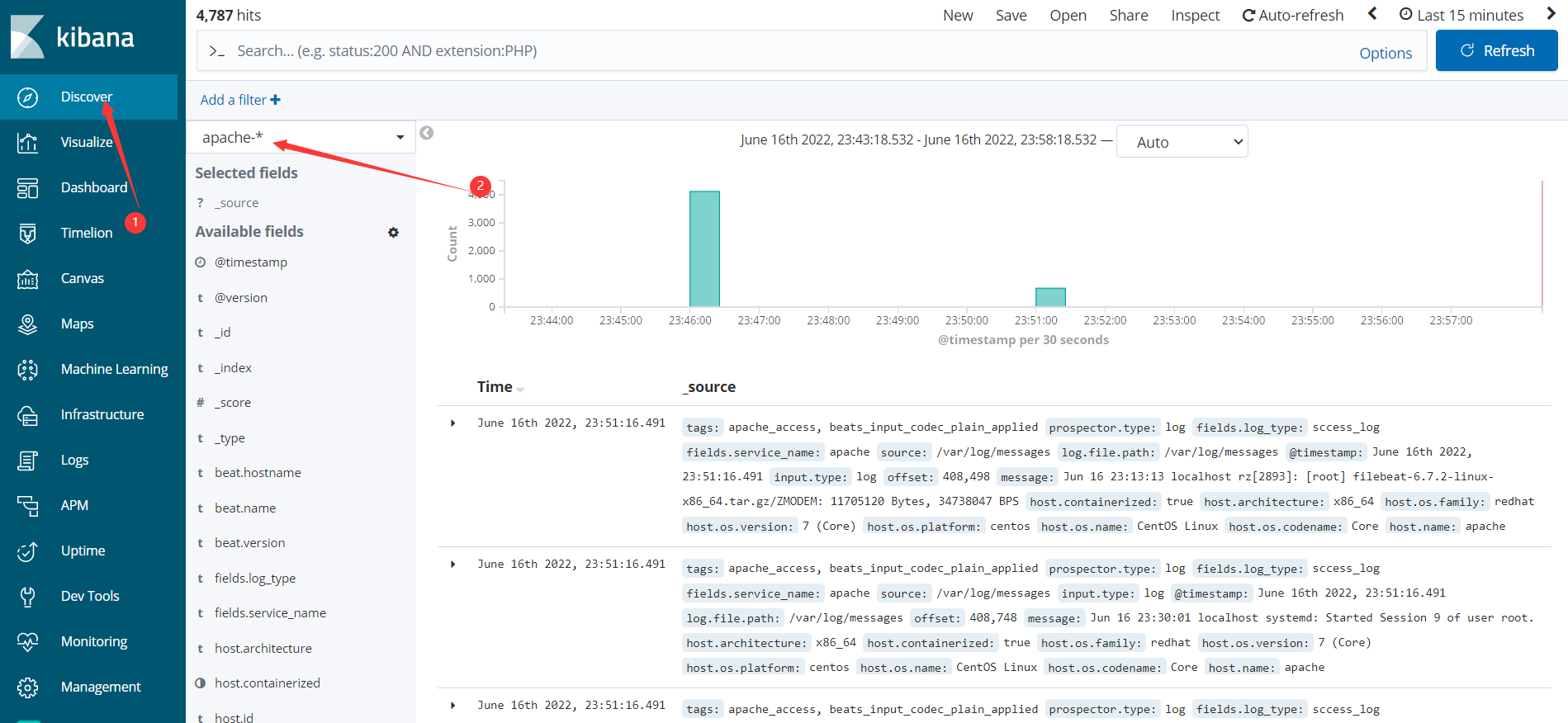Expand first log row at 23:51:16.491
The height and width of the screenshot is (723, 1568).
point(452,423)
